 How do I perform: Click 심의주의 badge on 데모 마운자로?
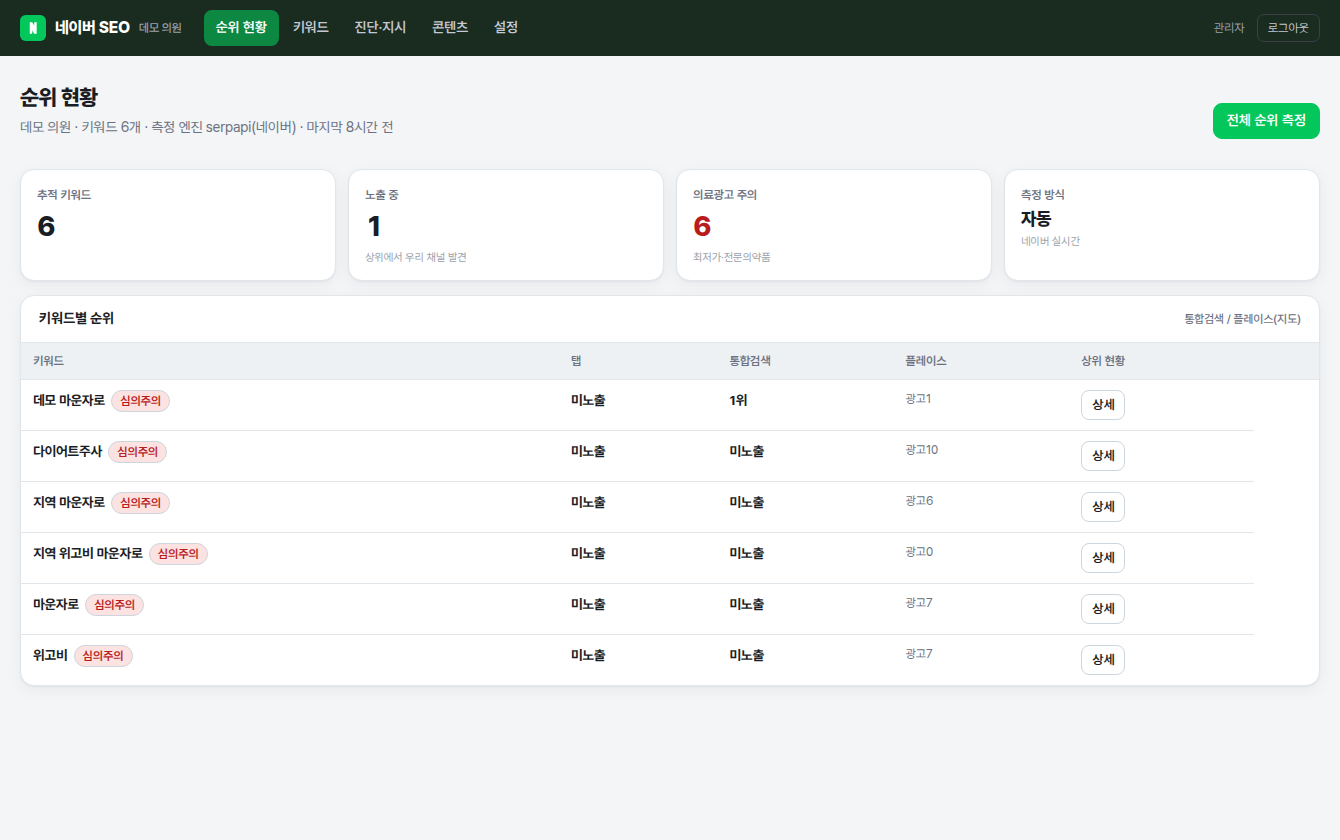(x=140, y=401)
